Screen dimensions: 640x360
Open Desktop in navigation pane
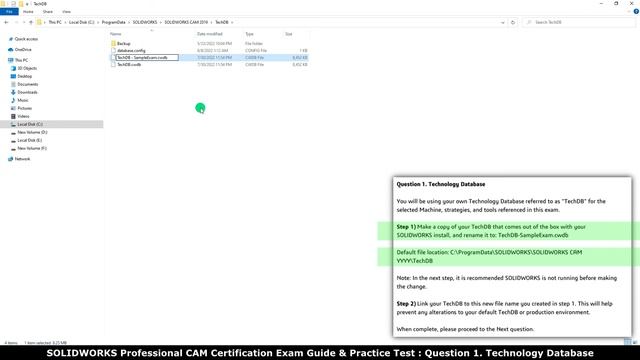pyautogui.click(x=24, y=76)
